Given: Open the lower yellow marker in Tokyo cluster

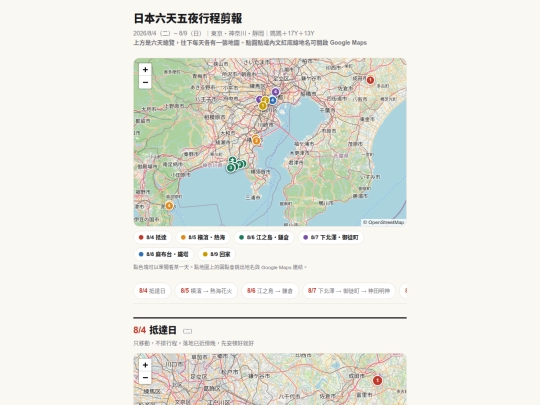Looking at the screenshot, I should [x=262, y=106].
